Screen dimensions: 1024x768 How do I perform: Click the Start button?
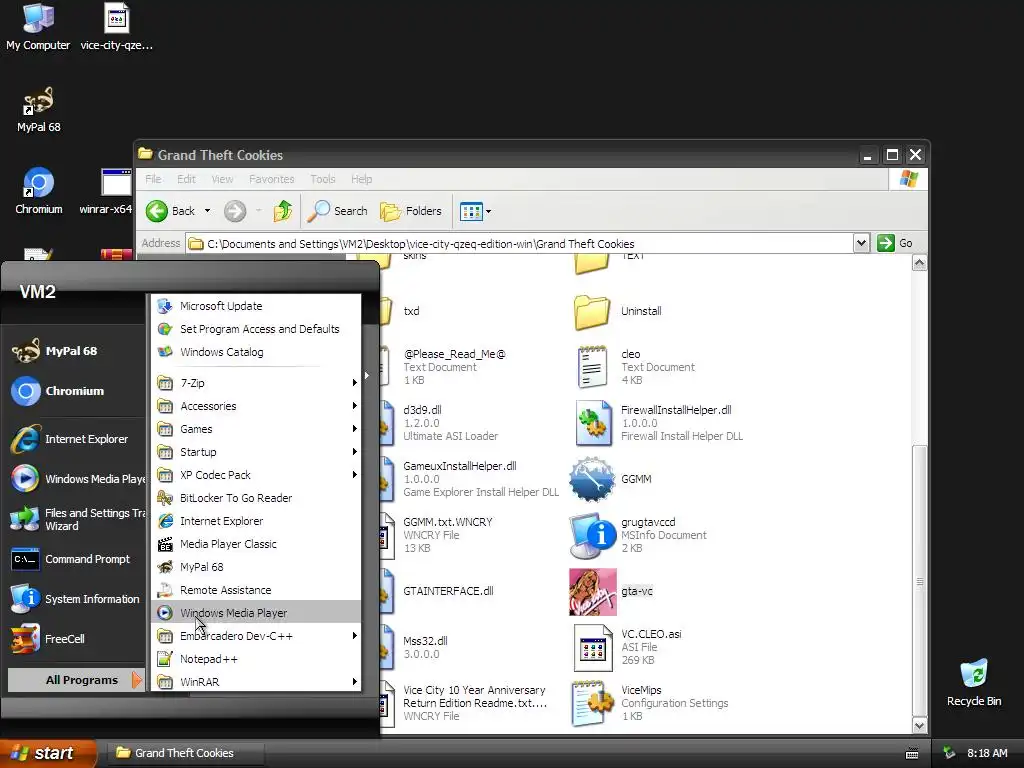click(x=48, y=753)
